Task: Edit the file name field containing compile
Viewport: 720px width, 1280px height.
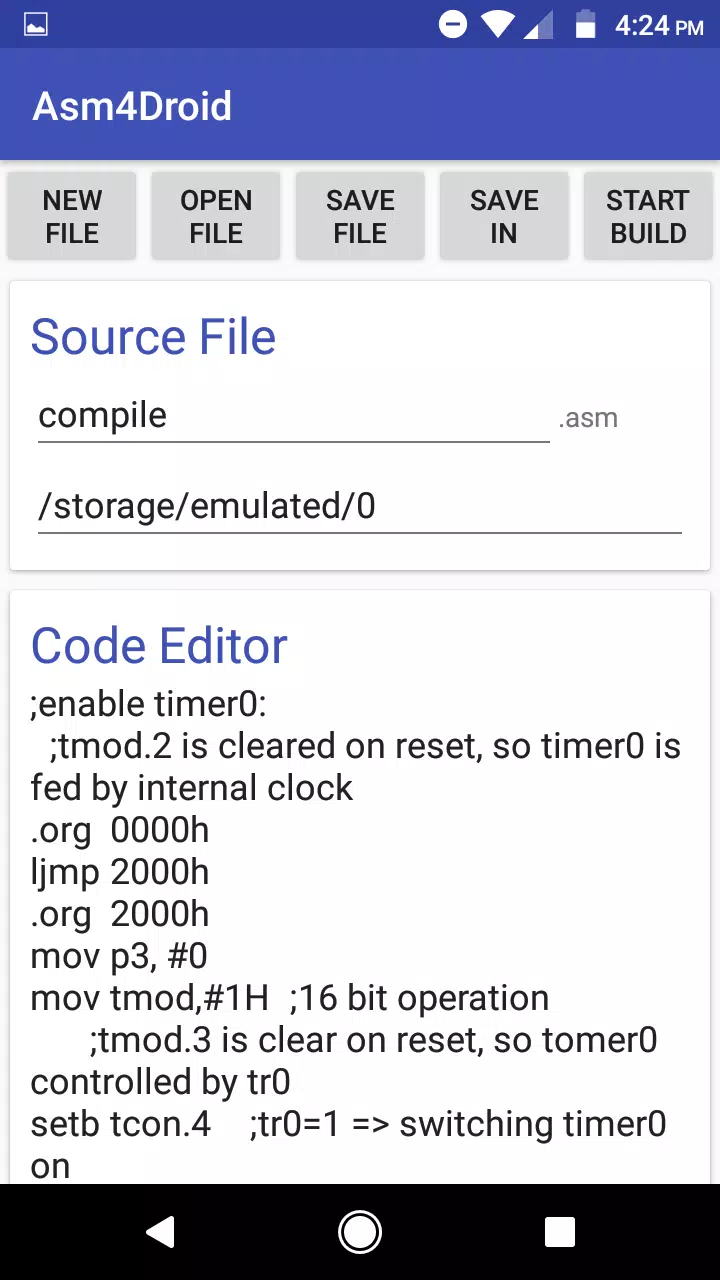Action: (294, 416)
